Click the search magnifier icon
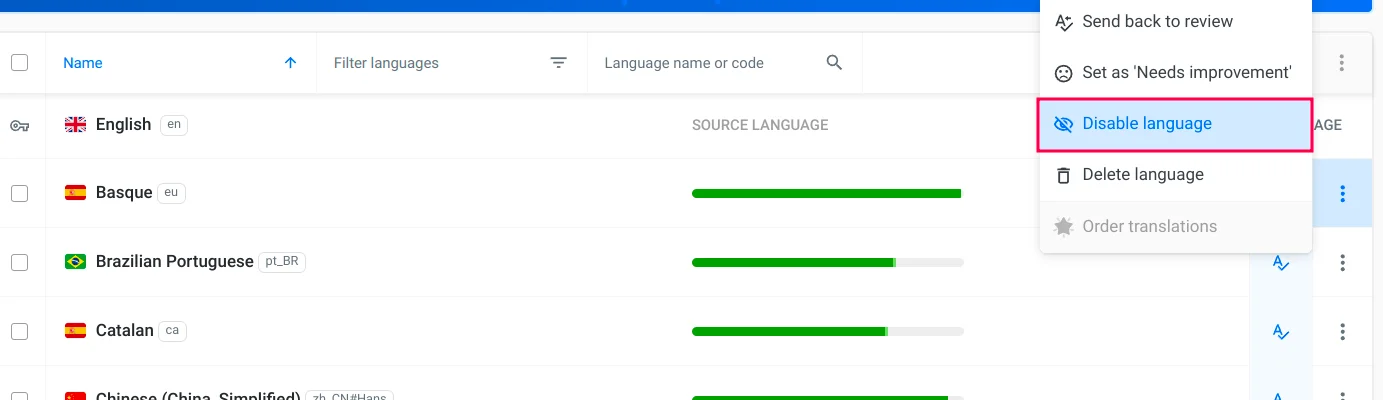The height and width of the screenshot is (400, 1383). point(834,63)
